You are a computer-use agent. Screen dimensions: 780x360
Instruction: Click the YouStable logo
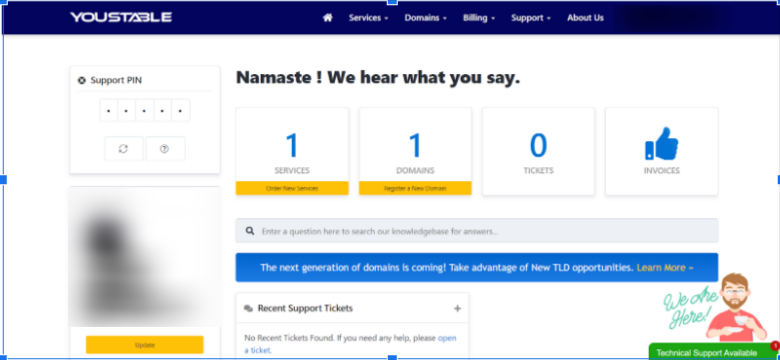click(121, 17)
